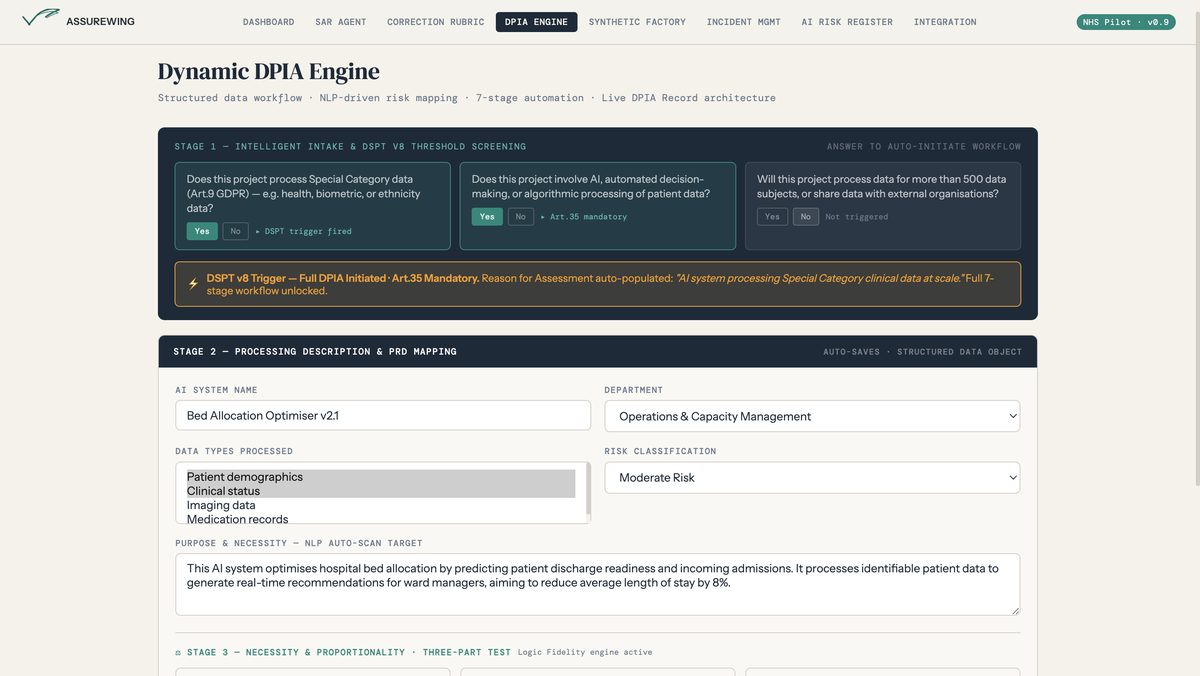Screen dimensions: 1200x676
Task: Answer Yes to AI automated decision-making question
Action: (x=487, y=216)
